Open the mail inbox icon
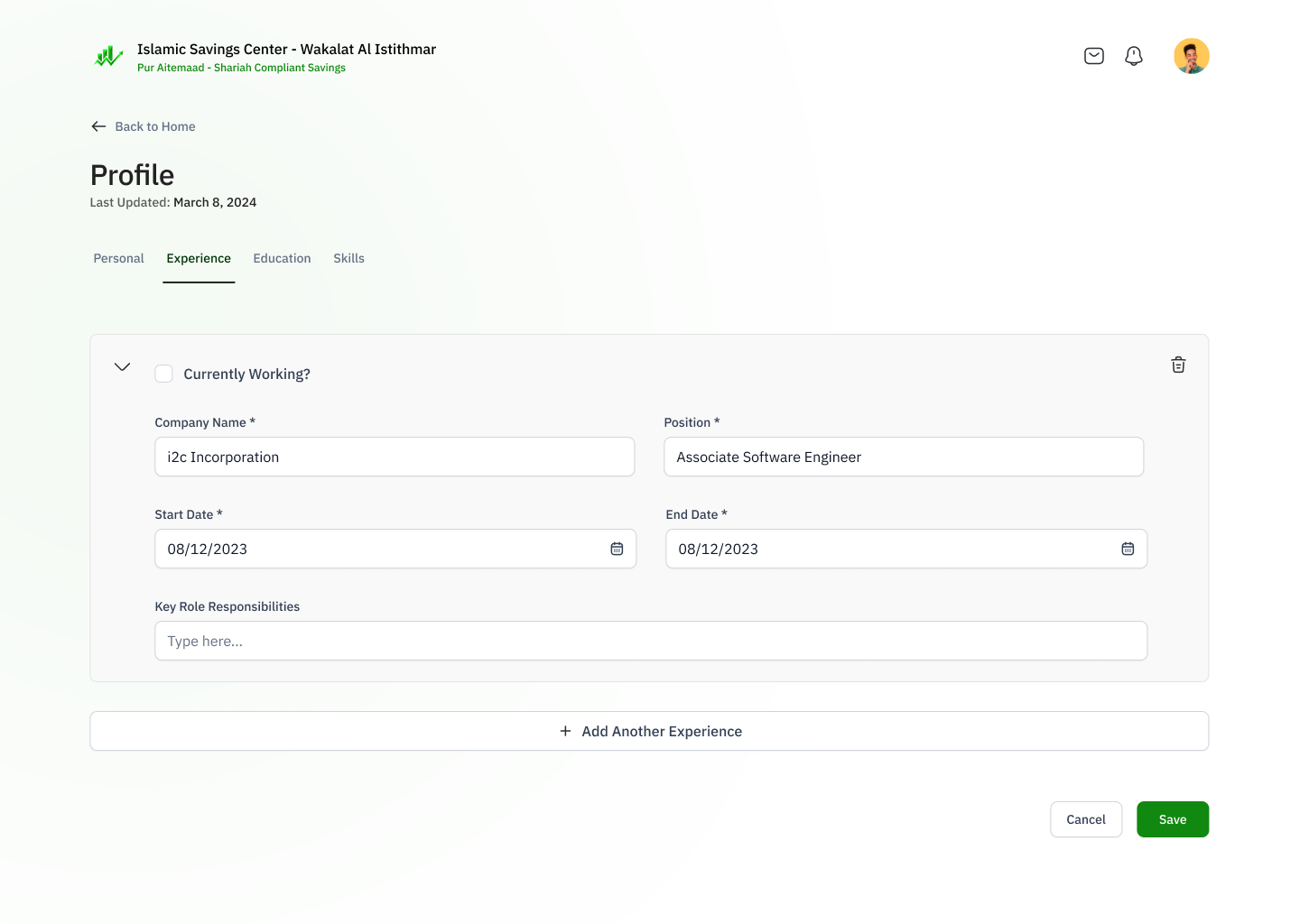This screenshot has height=924, width=1300. click(1093, 56)
